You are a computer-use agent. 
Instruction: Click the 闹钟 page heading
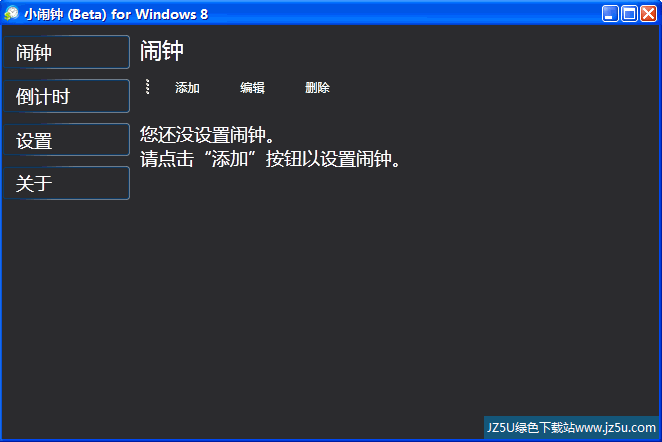coord(162,51)
